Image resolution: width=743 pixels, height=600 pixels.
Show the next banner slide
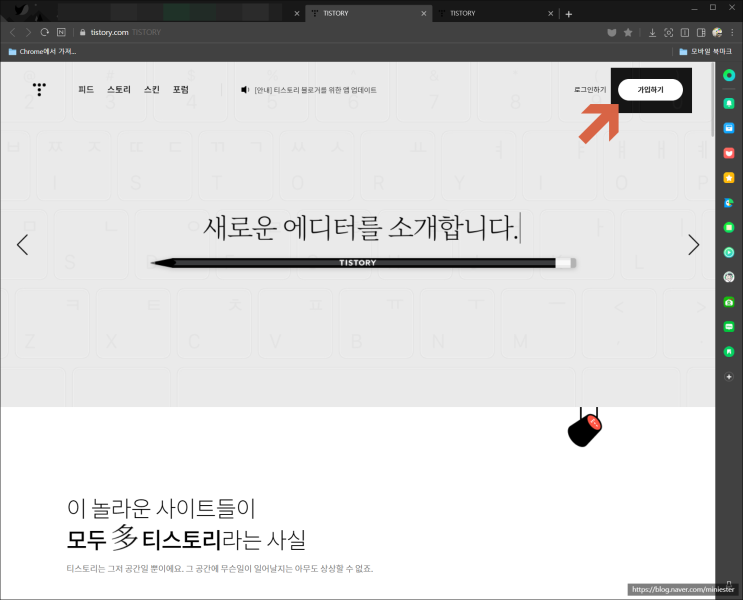click(x=693, y=245)
